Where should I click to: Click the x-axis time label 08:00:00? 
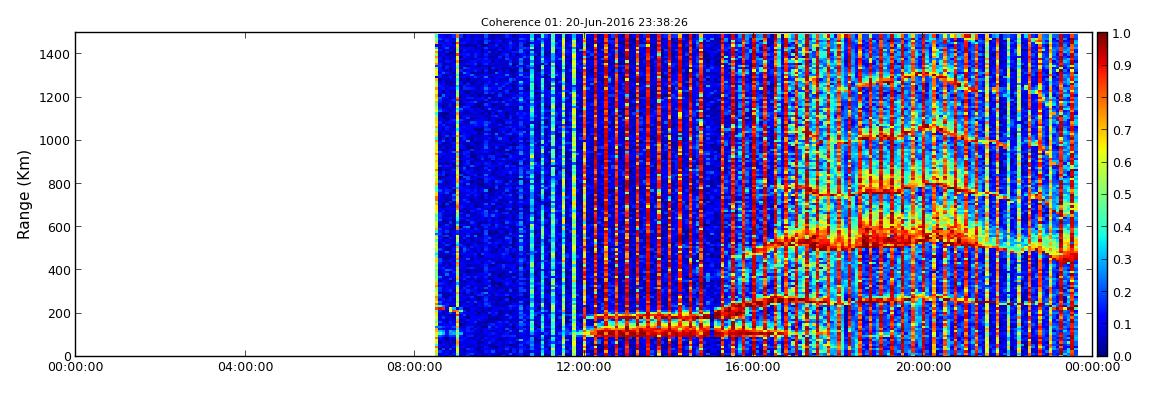coord(414,367)
